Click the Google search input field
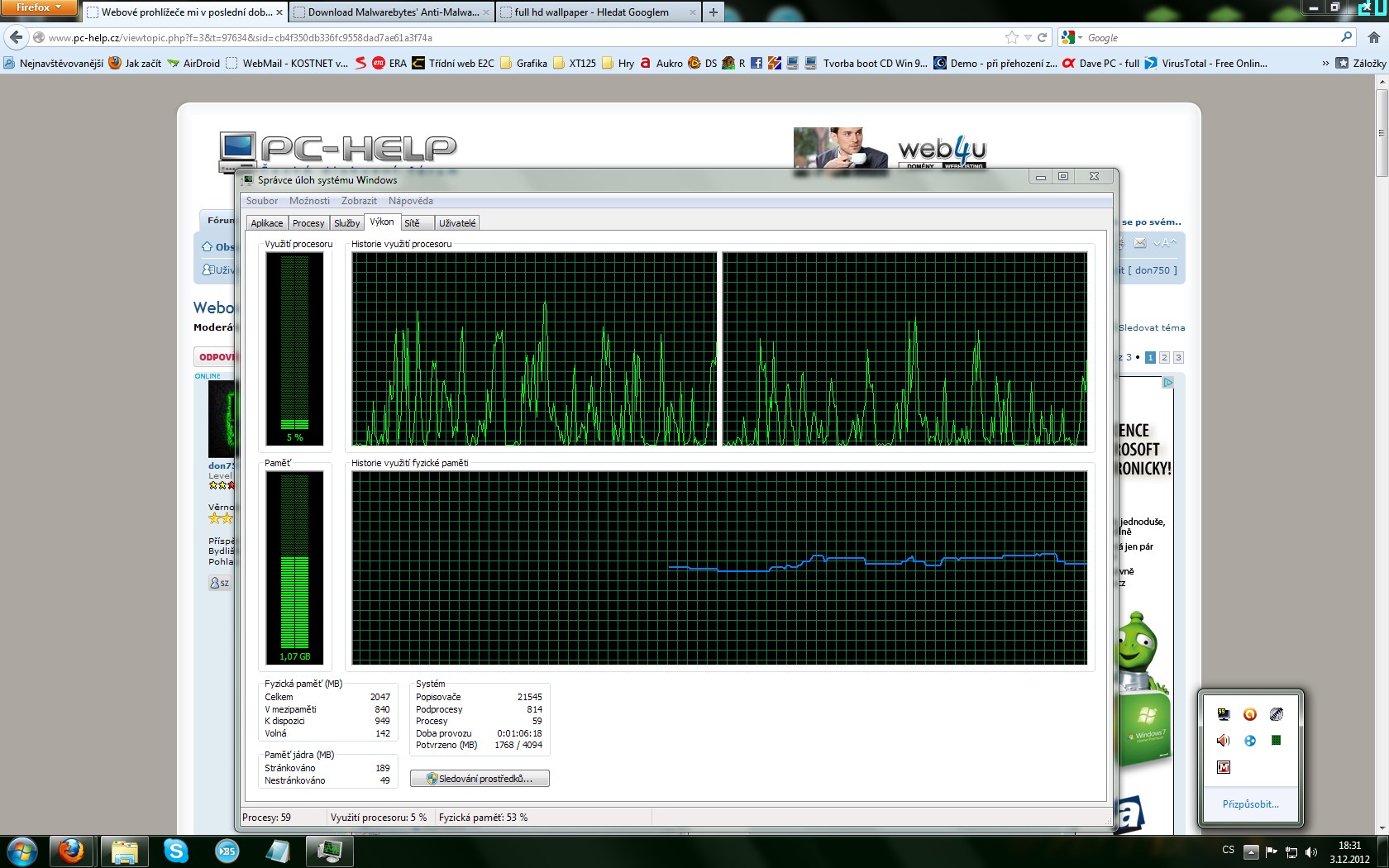 click(1207, 37)
